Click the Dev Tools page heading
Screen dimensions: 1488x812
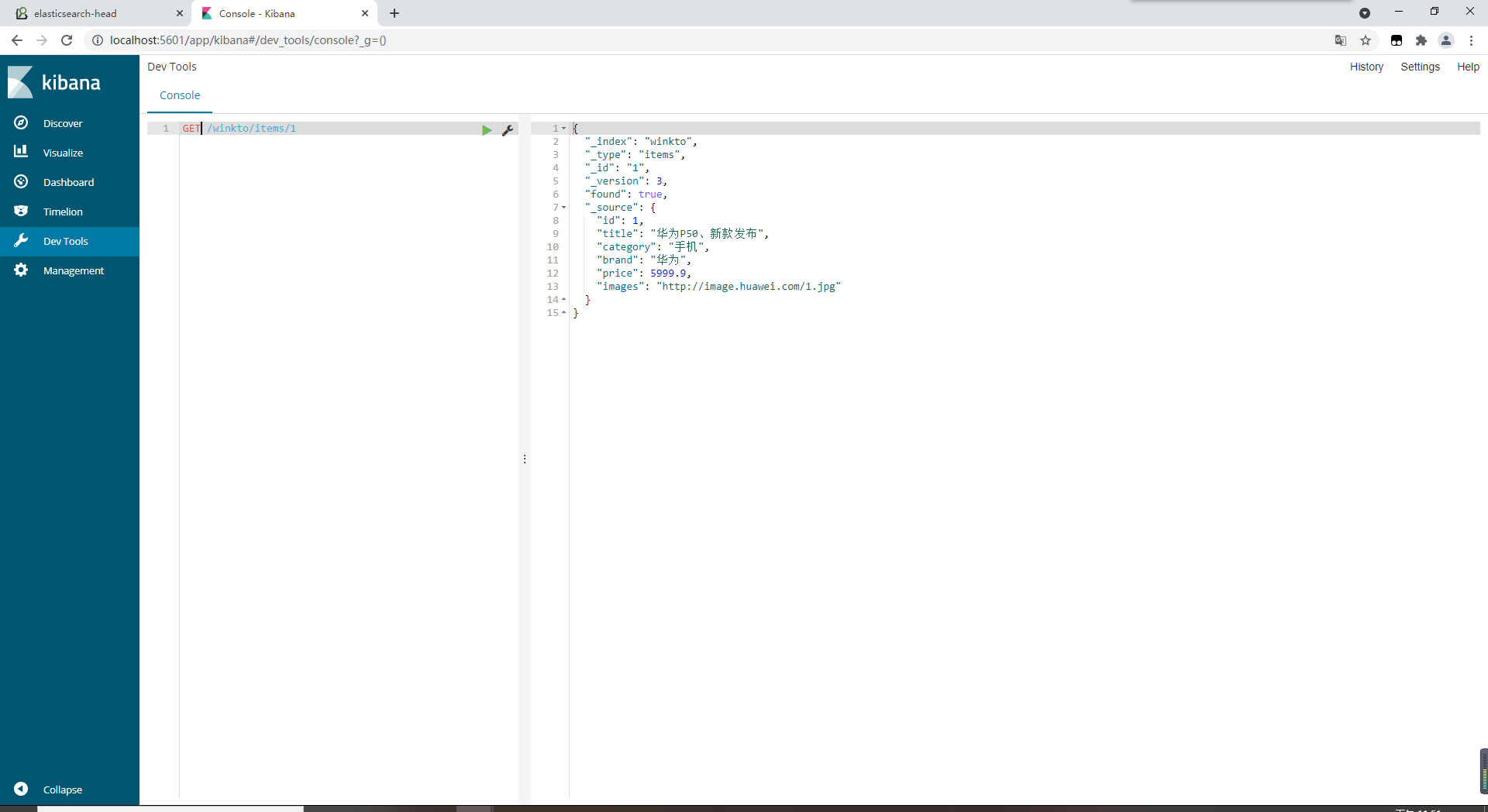[172, 67]
